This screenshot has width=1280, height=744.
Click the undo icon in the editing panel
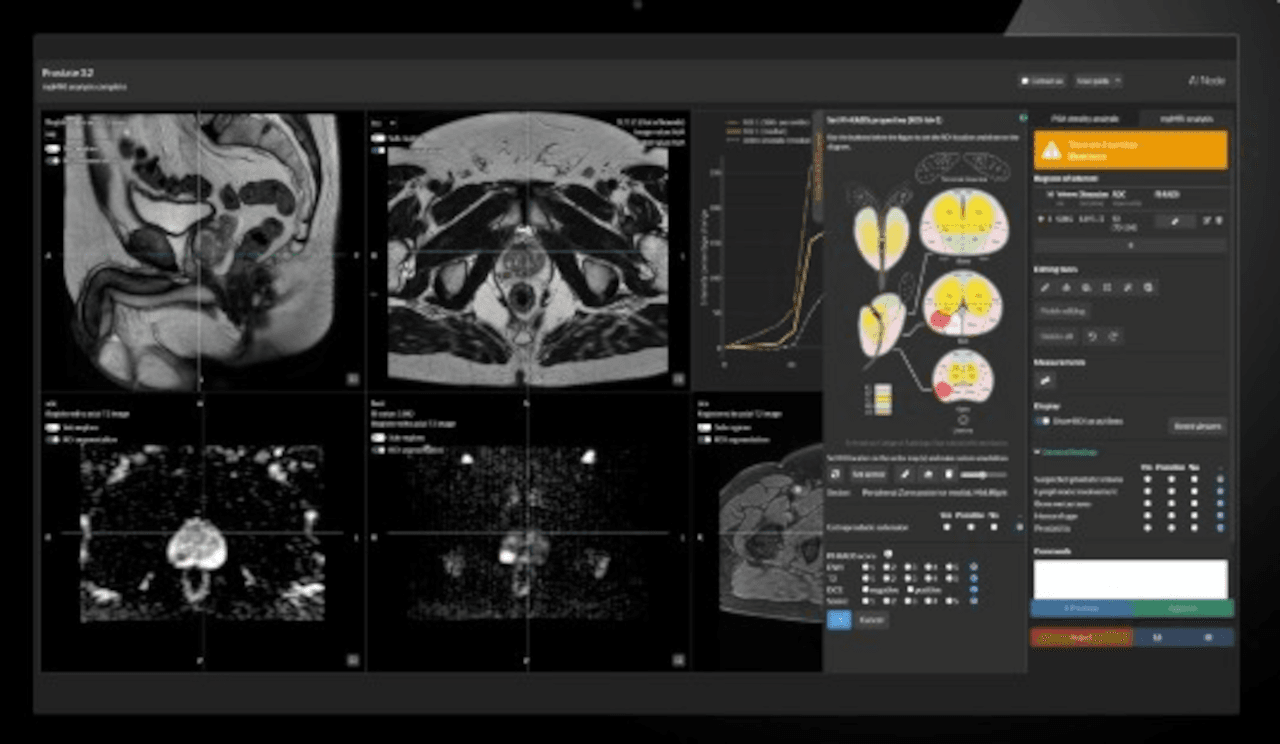[1092, 336]
